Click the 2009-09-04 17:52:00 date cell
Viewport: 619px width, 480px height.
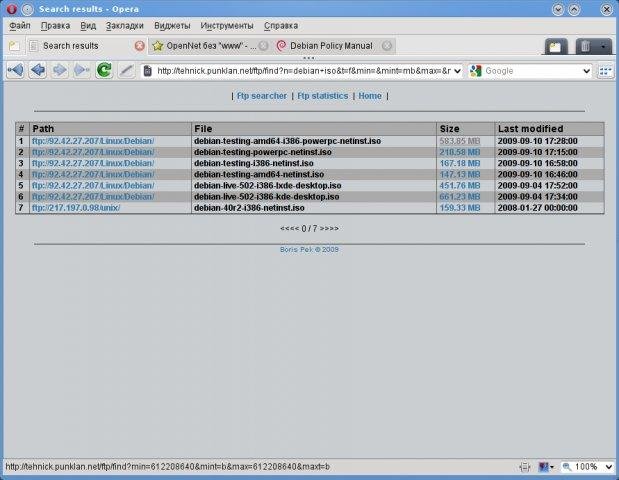tap(537, 185)
